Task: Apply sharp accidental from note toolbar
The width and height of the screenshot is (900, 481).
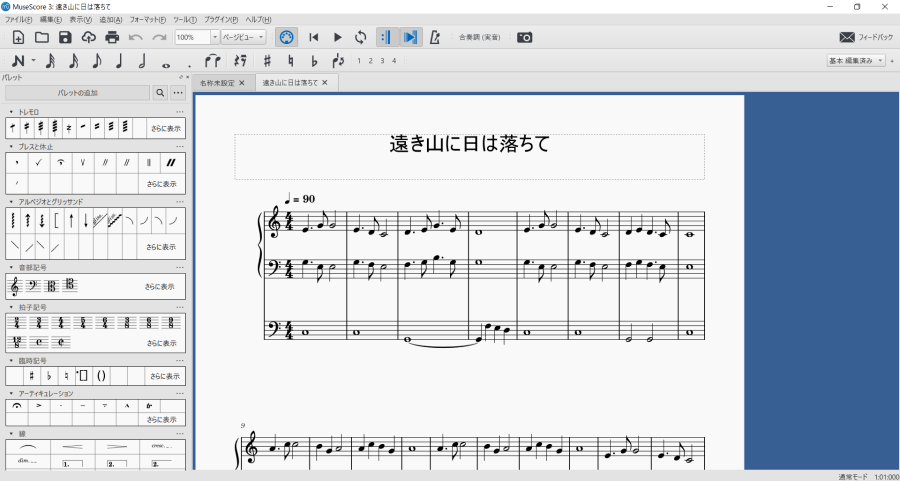Action: (267, 60)
